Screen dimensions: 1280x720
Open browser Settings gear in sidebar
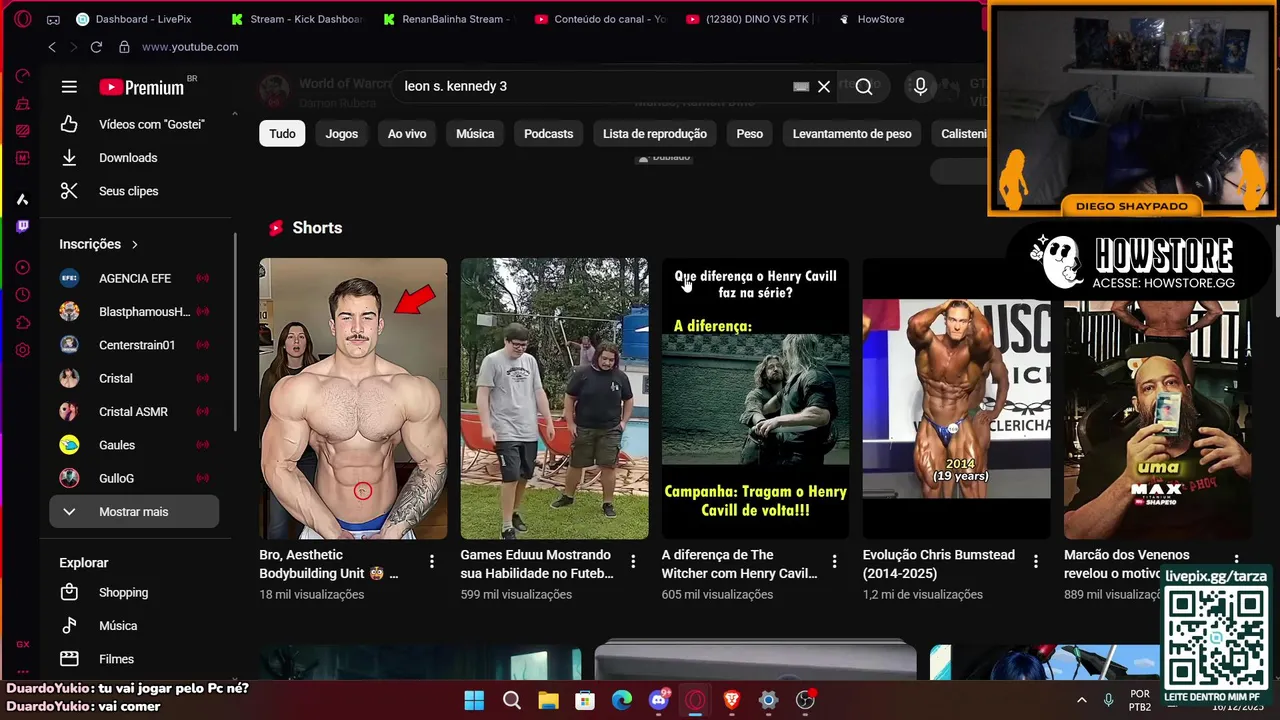22,350
